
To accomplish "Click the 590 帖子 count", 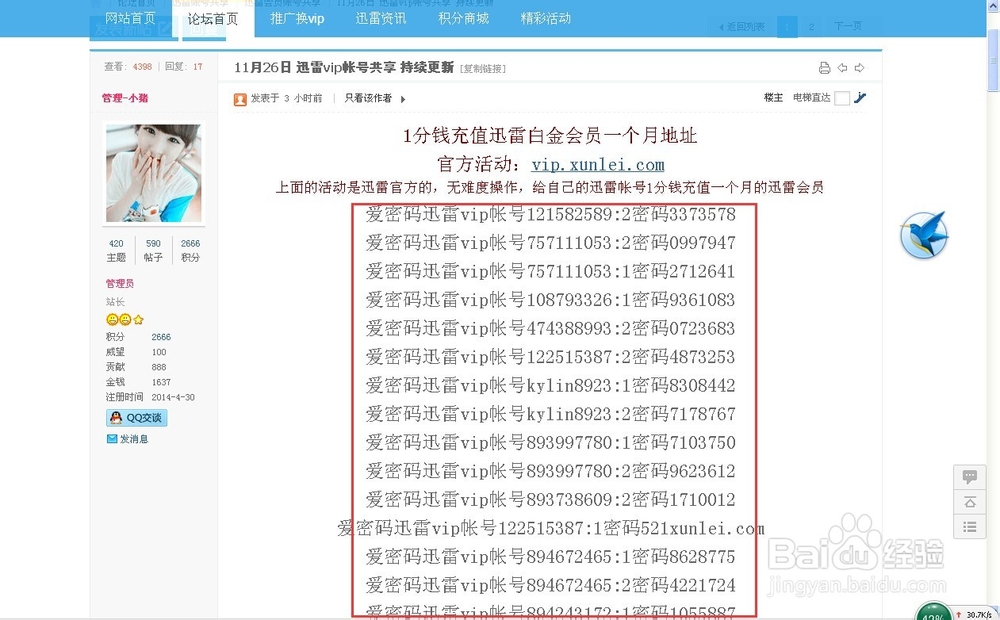I will [153, 250].
